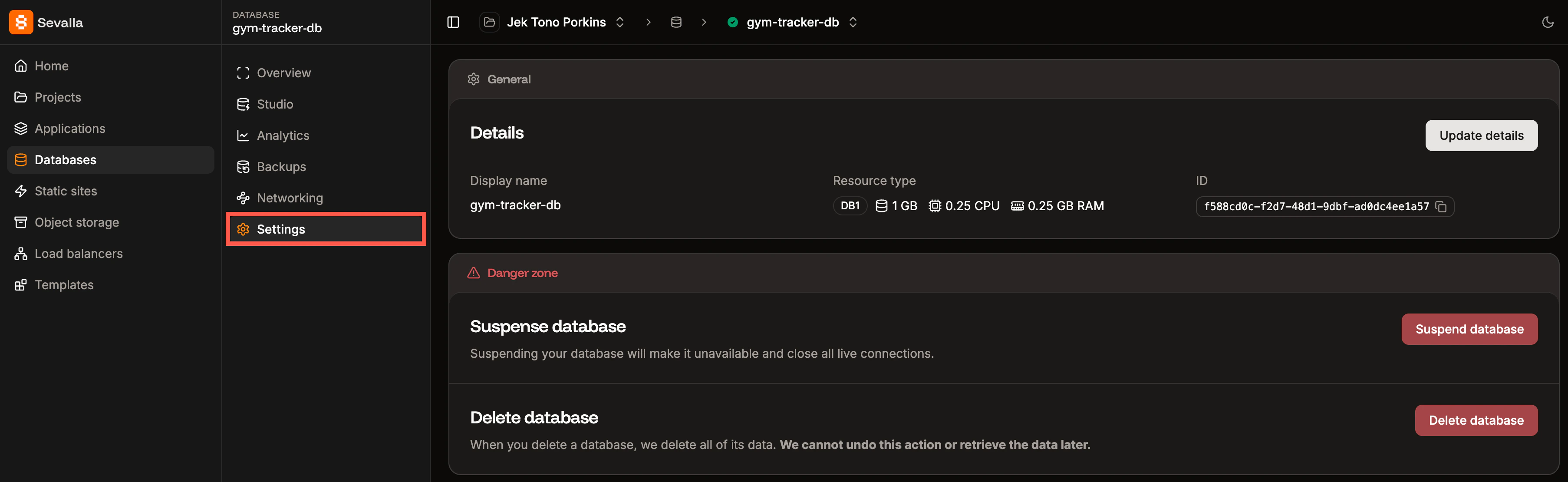Click the 1 GB storage icon

click(x=881, y=206)
